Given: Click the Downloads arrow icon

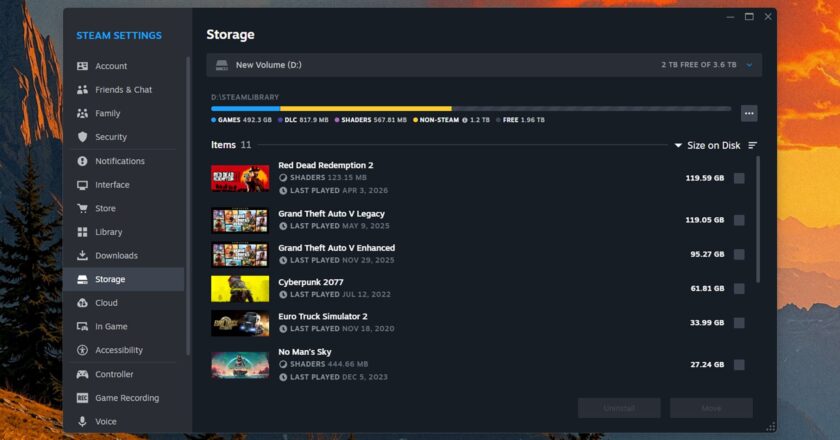Looking at the screenshot, I should [82, 255].
